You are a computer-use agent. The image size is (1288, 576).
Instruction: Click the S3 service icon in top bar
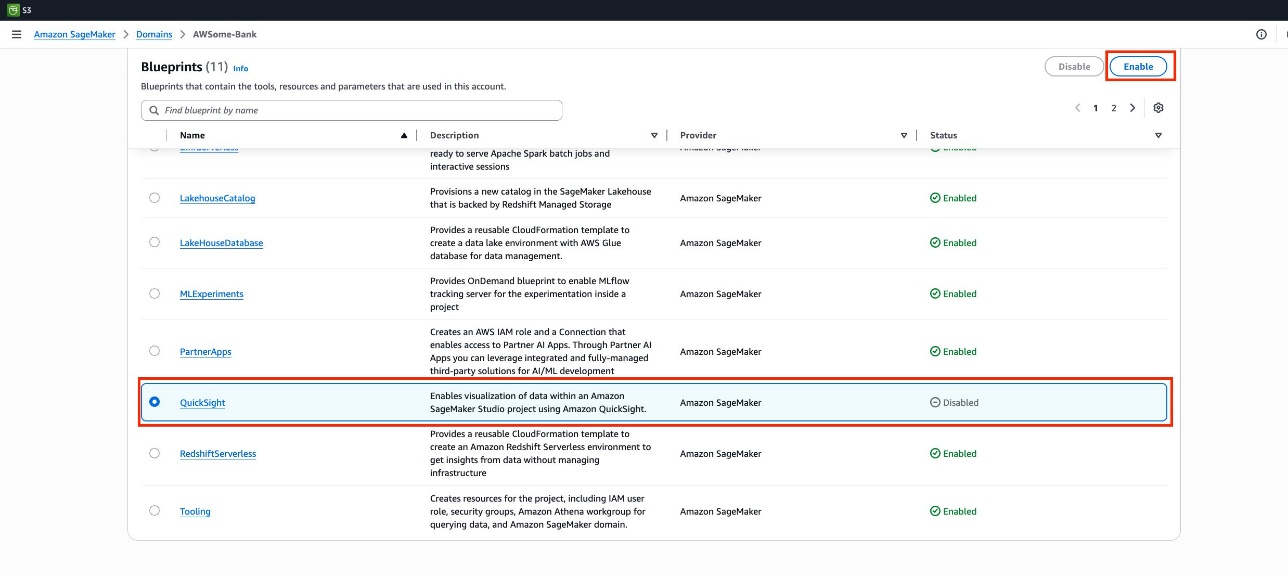coord(13,9)
